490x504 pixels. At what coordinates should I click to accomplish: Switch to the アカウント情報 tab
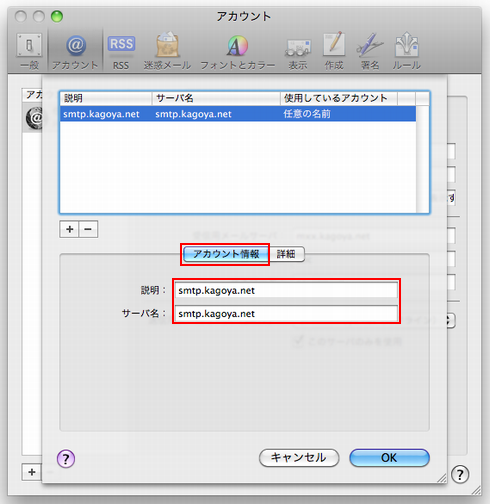point(226,254)
